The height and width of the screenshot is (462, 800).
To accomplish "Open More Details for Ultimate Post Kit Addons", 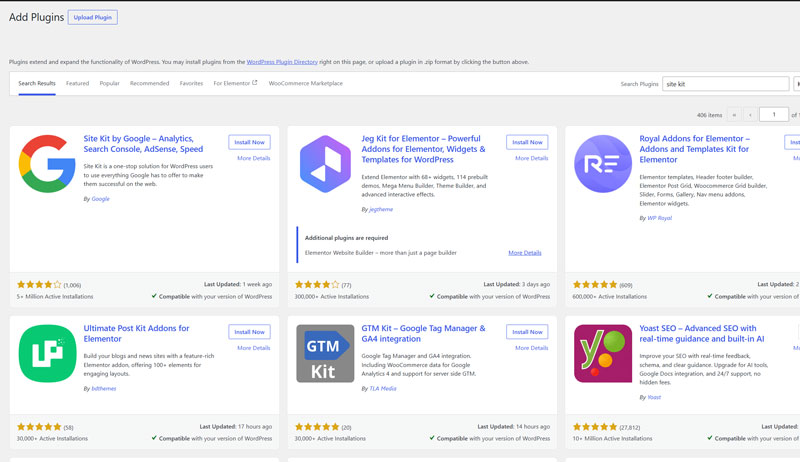I will click(254, 348).
